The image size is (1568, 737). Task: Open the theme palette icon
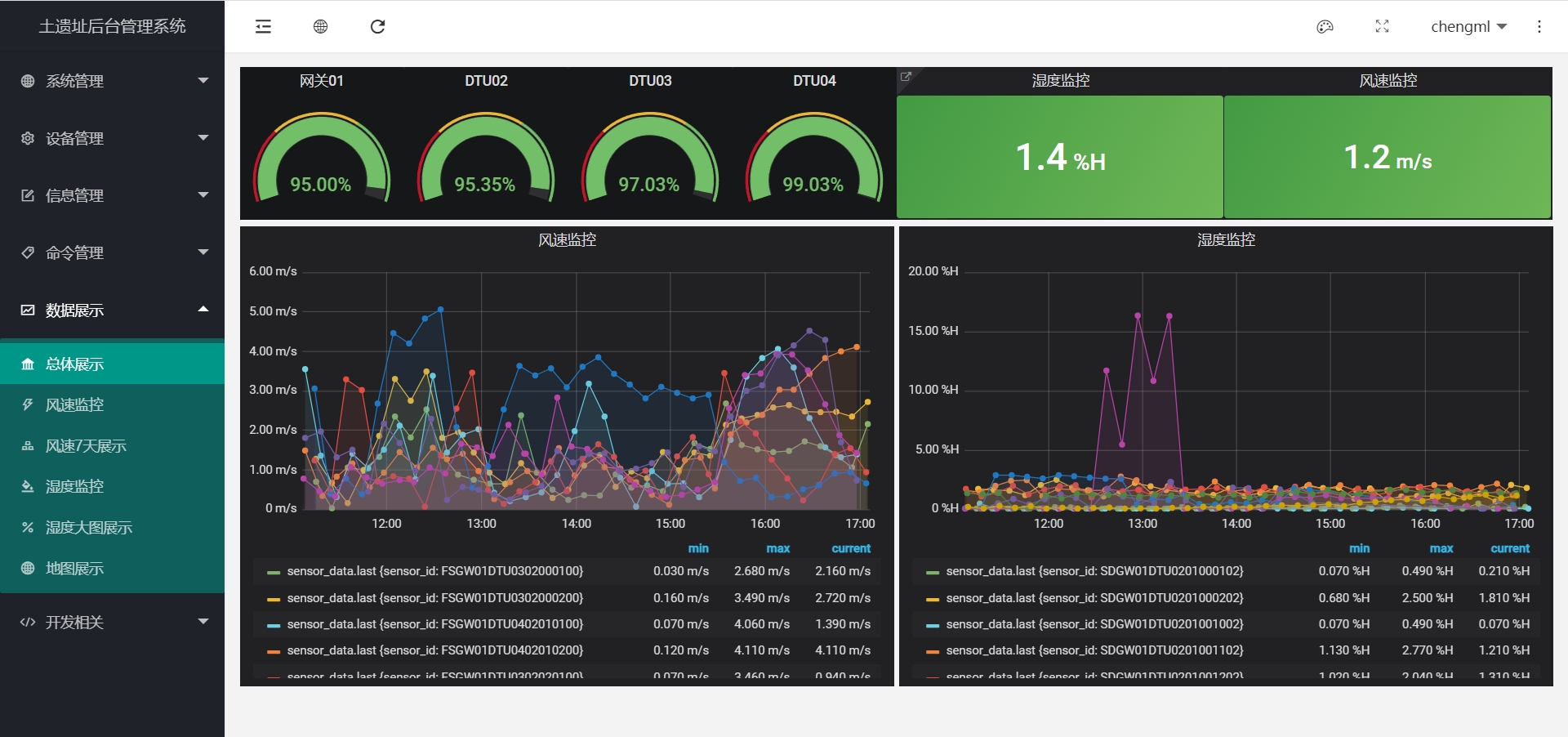point(1325,27)
